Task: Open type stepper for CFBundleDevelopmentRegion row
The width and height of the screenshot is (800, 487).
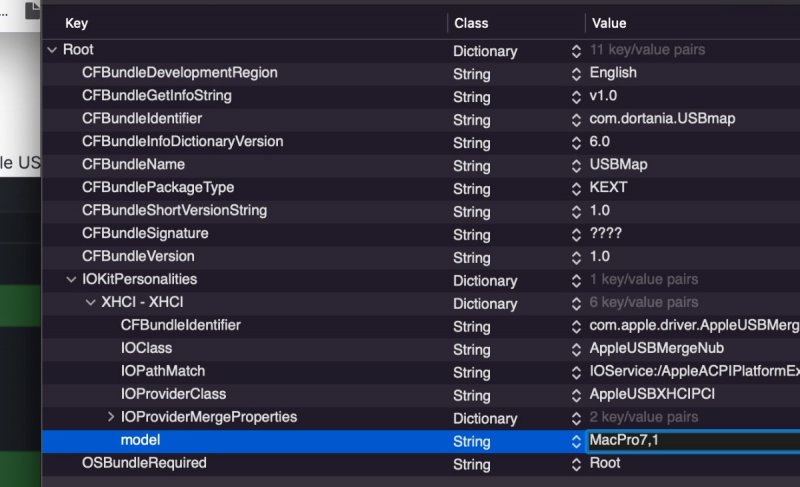Action: [576, 73]
